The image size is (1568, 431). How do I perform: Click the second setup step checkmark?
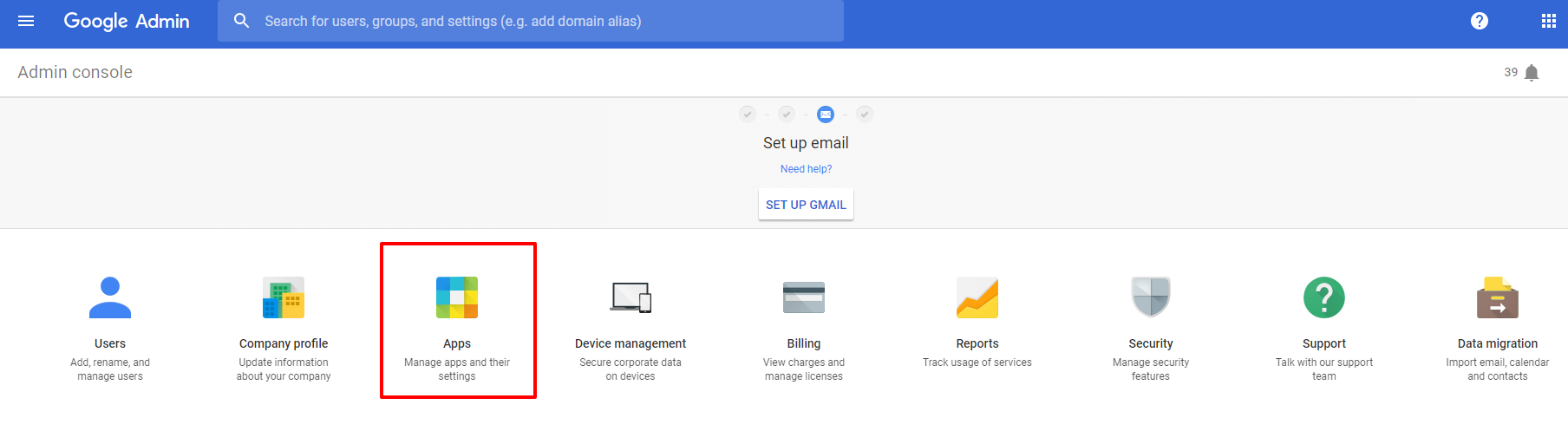(x=787, y=114)
